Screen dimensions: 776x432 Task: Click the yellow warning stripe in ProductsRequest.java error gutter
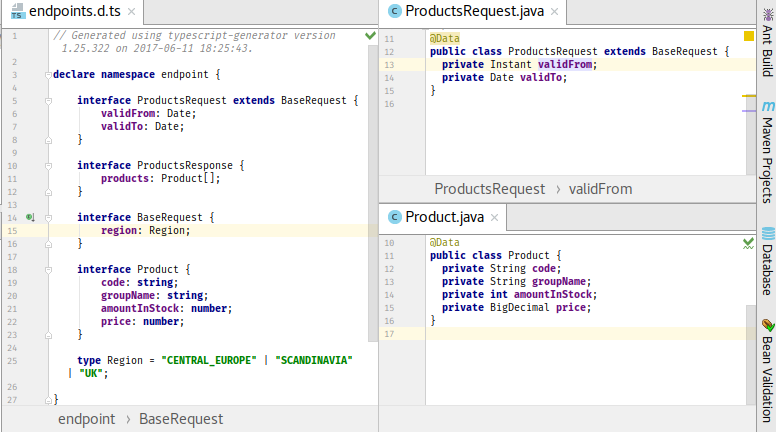tap(749, 96)
